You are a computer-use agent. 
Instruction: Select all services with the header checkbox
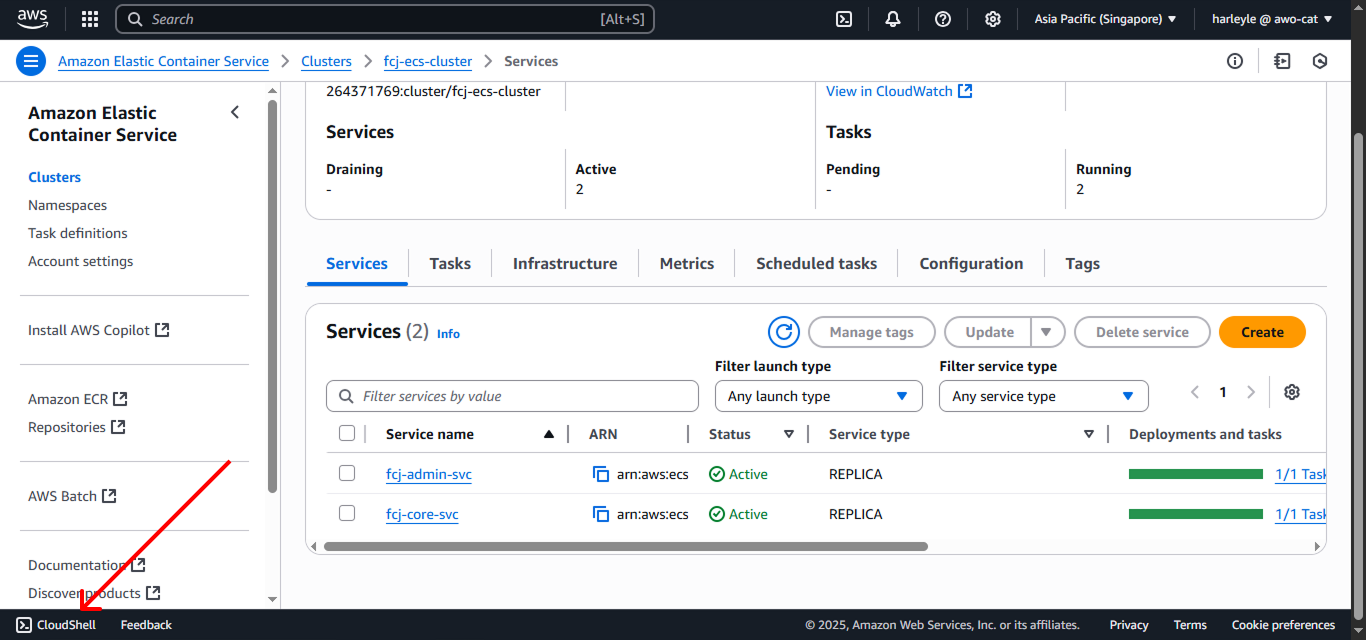point(347,433)
